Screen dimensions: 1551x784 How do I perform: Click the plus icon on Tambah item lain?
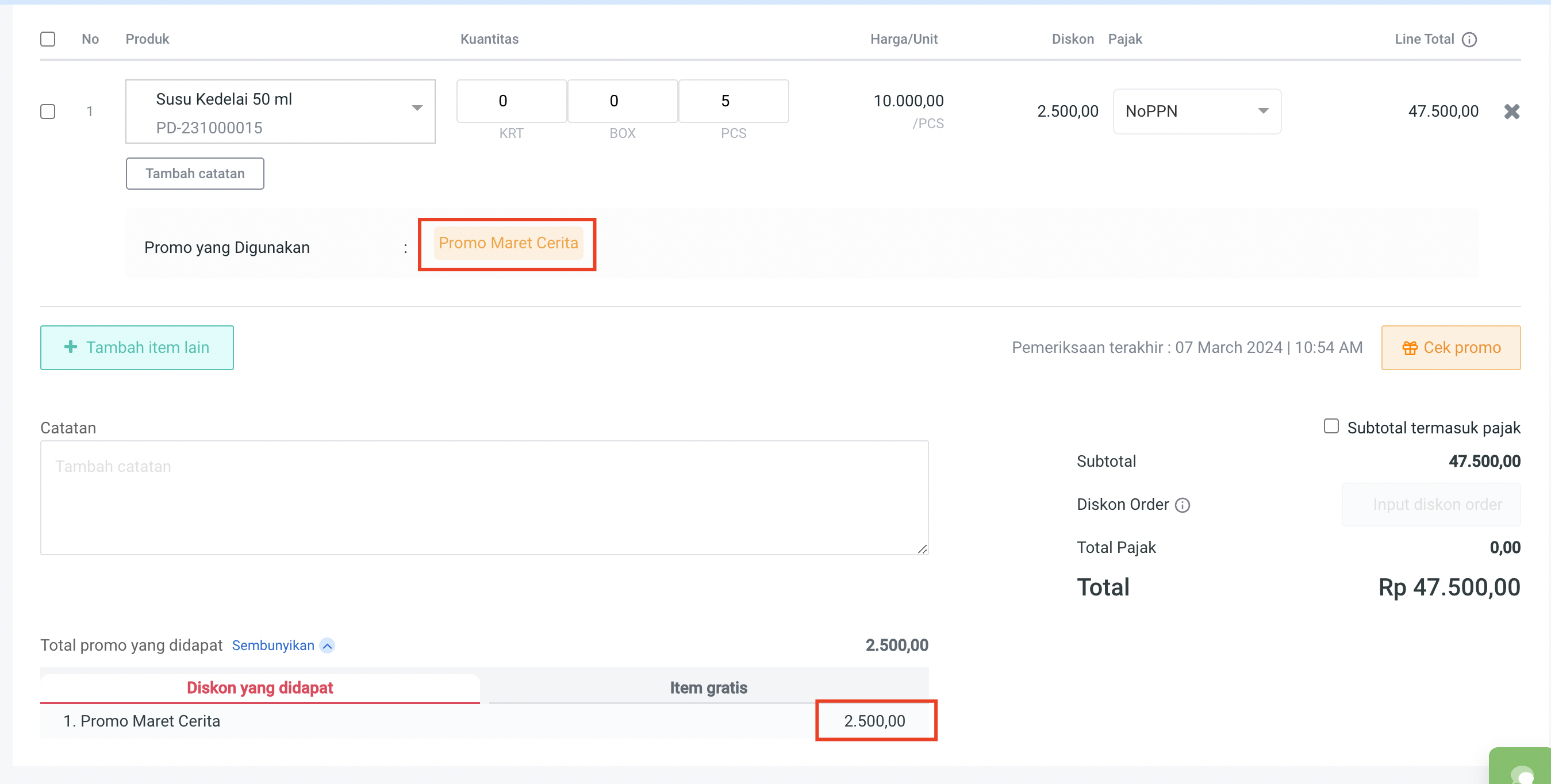[x=71, y=347]
